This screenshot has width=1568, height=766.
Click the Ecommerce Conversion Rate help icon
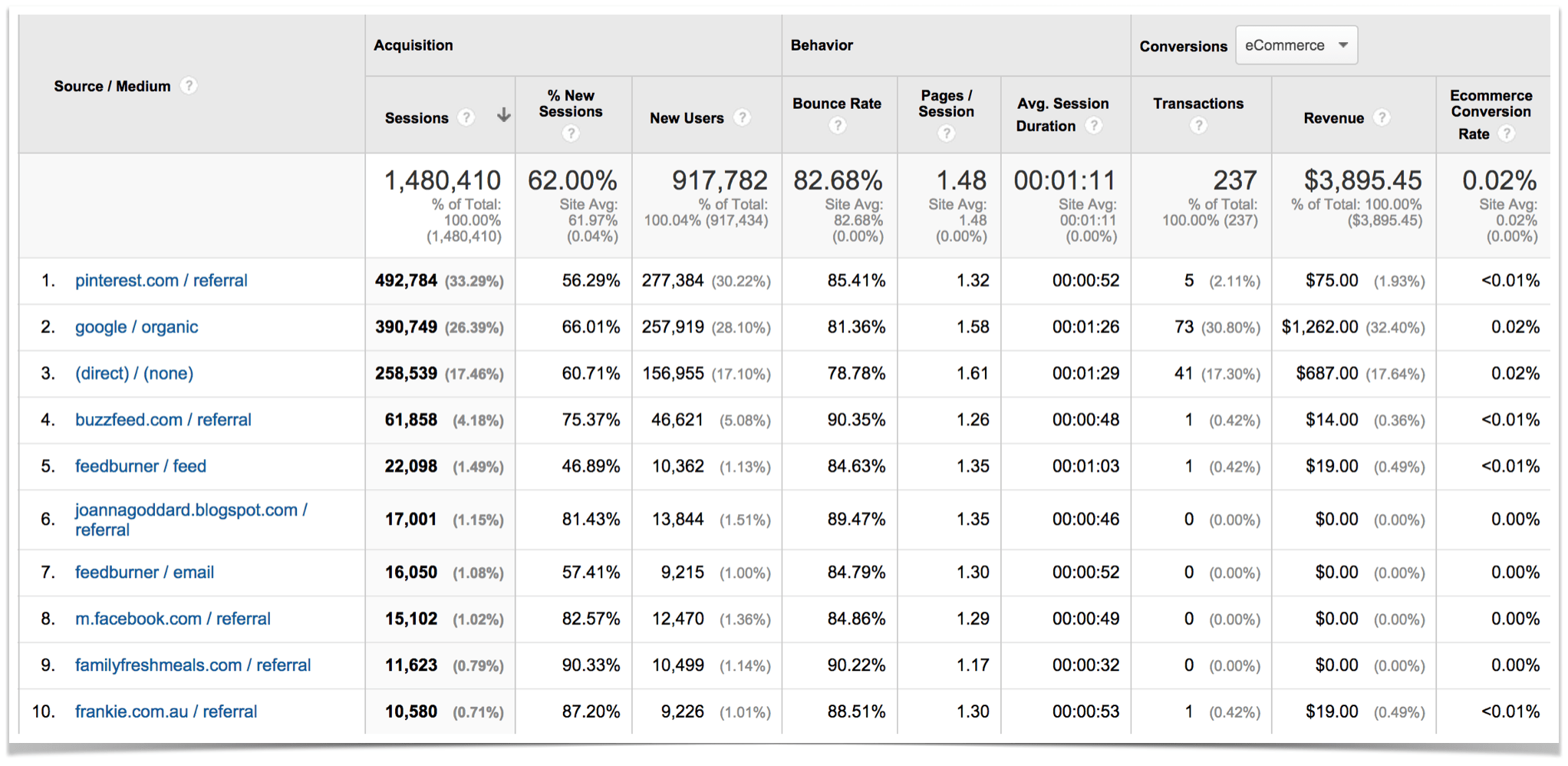[1506, 133]
